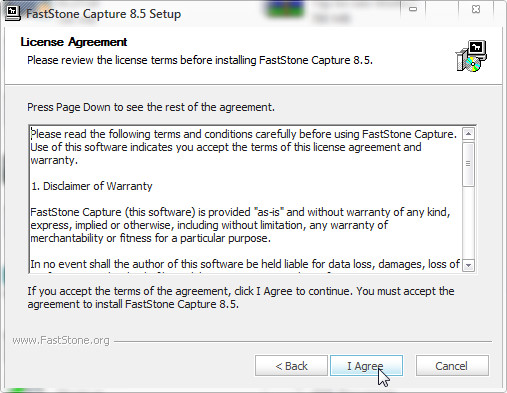Click the I Agree button

click(366, 366)
